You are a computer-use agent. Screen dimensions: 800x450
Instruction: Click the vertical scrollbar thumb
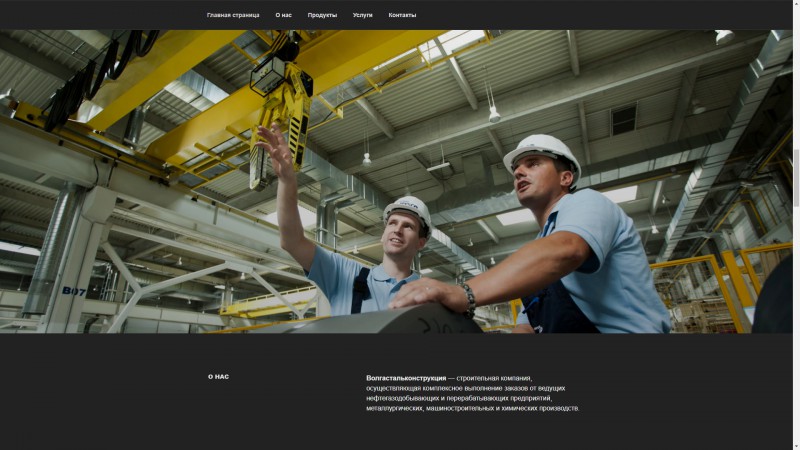[796, 178]
